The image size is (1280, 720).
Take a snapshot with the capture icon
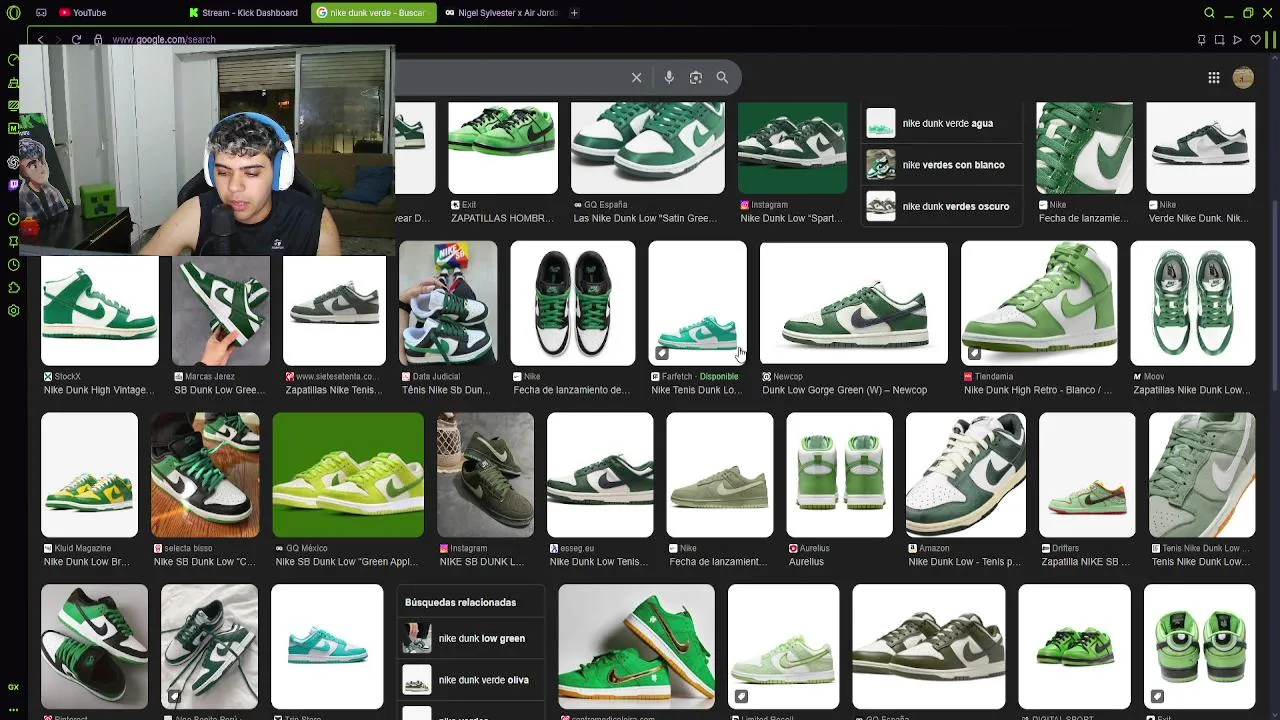click(x=1219, y=40)
